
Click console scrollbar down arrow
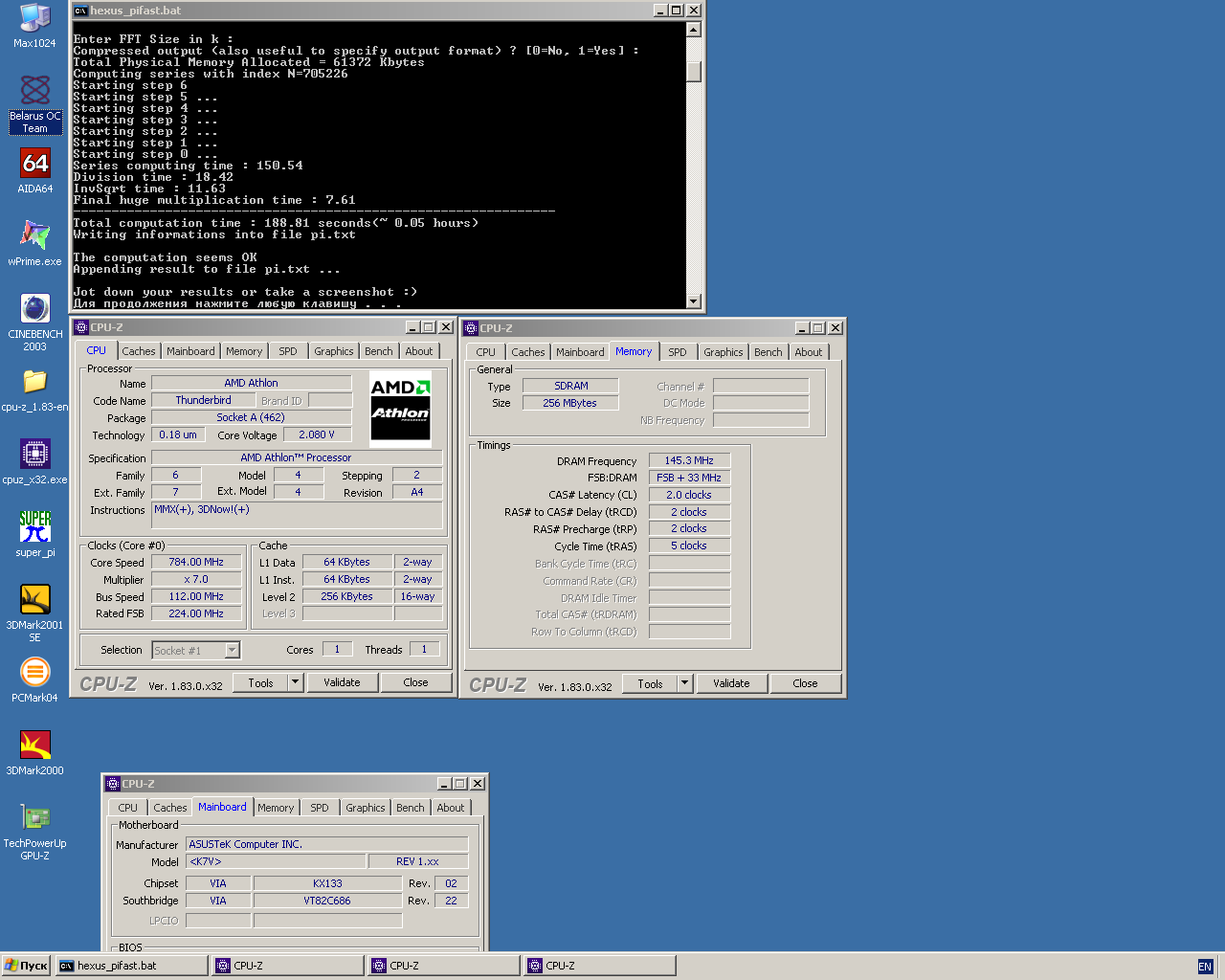694,301
